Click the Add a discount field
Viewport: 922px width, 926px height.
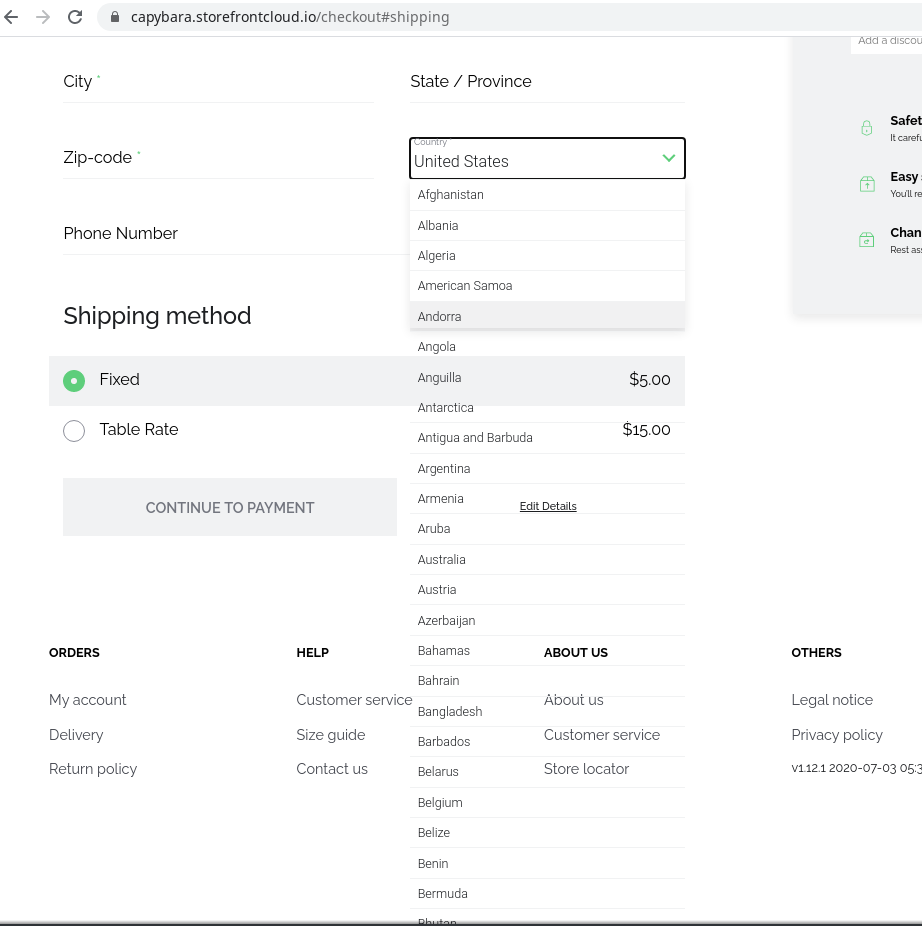pos(888,41)
